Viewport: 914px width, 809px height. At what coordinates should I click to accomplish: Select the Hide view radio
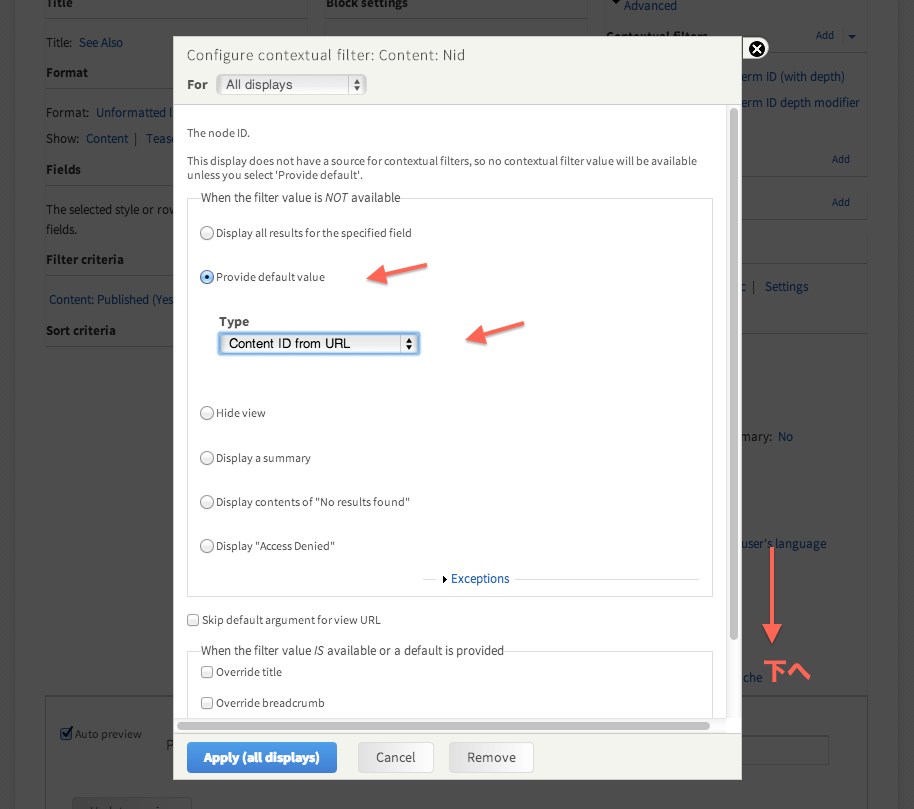pyautogui.click(x=206, y=413)
